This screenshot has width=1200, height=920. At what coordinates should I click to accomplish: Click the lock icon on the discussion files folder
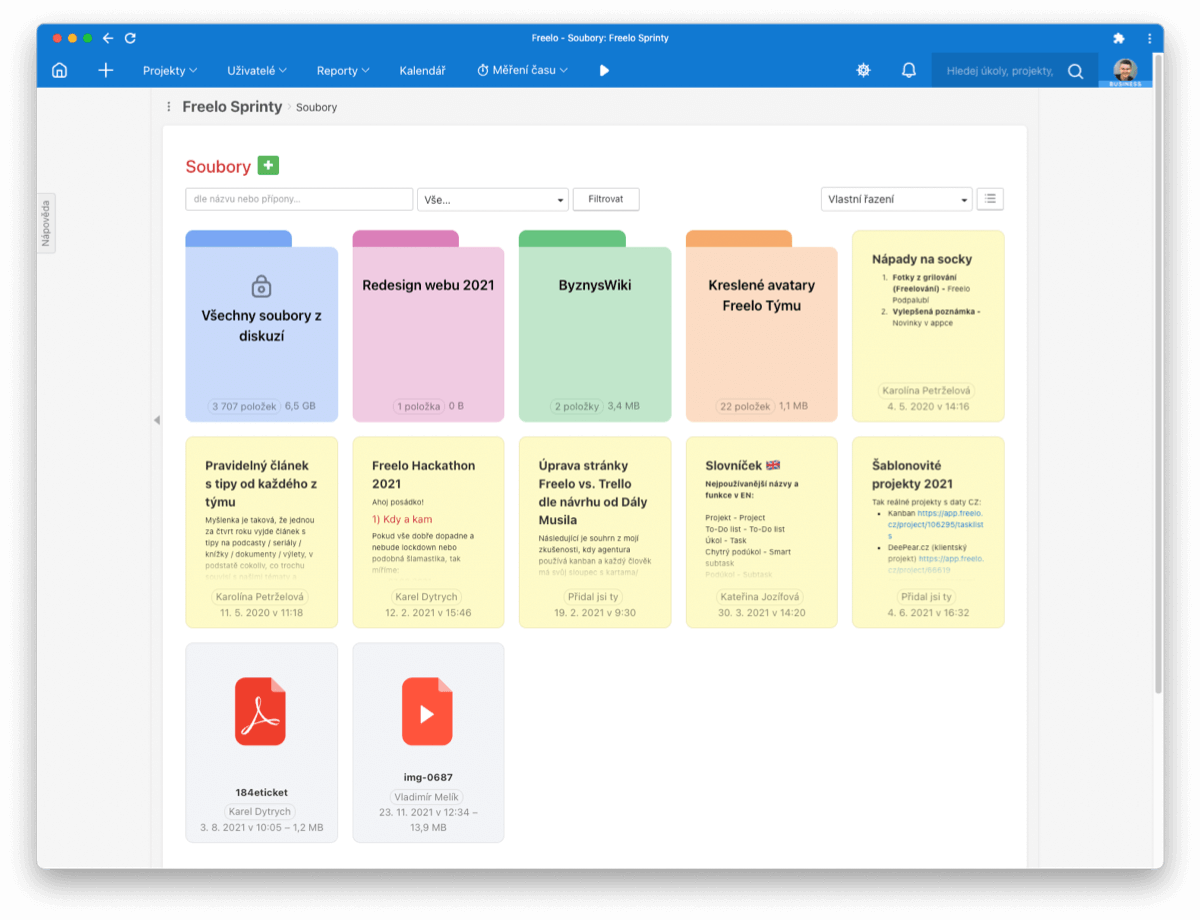261,285
